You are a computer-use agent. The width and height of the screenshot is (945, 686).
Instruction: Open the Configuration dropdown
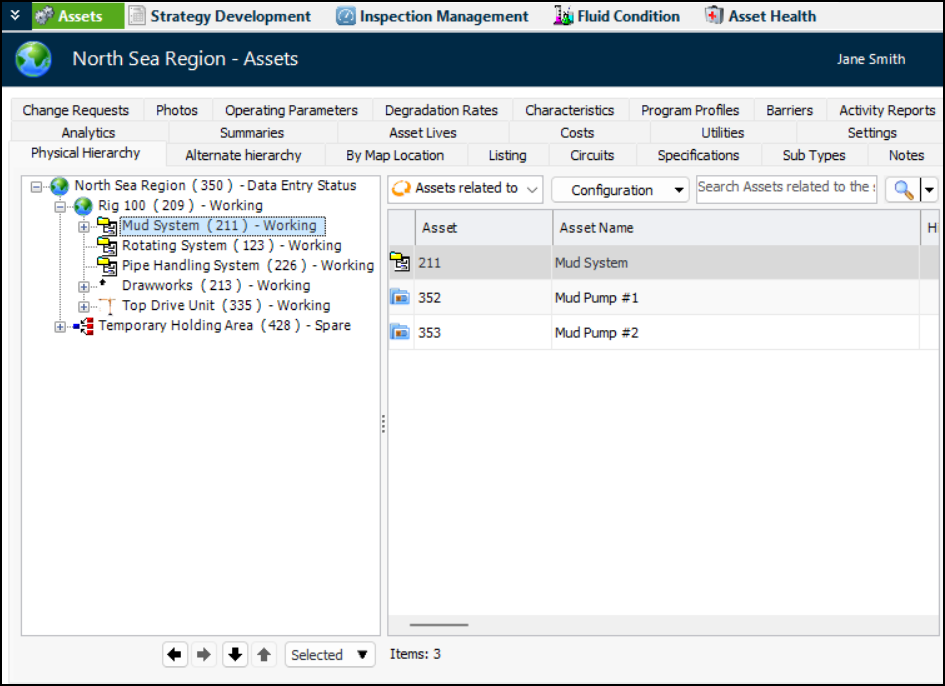[620, 190]
